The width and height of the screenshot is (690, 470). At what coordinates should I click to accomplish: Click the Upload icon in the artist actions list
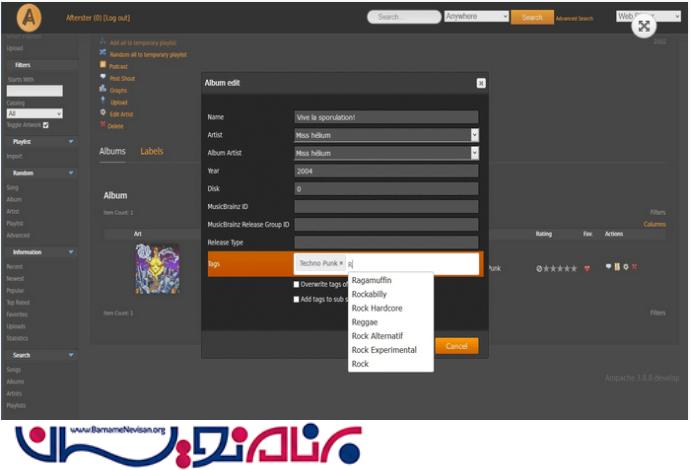(103, 100)
